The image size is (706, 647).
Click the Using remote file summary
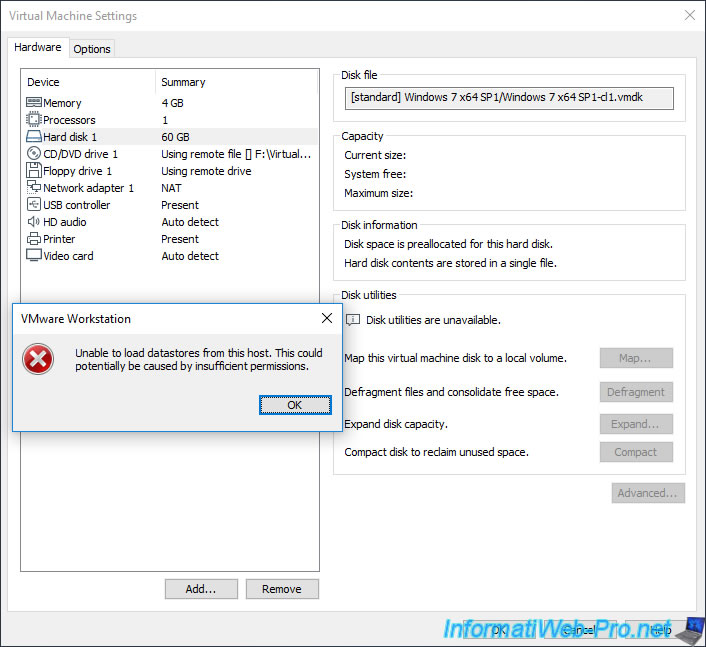point(236,154)
